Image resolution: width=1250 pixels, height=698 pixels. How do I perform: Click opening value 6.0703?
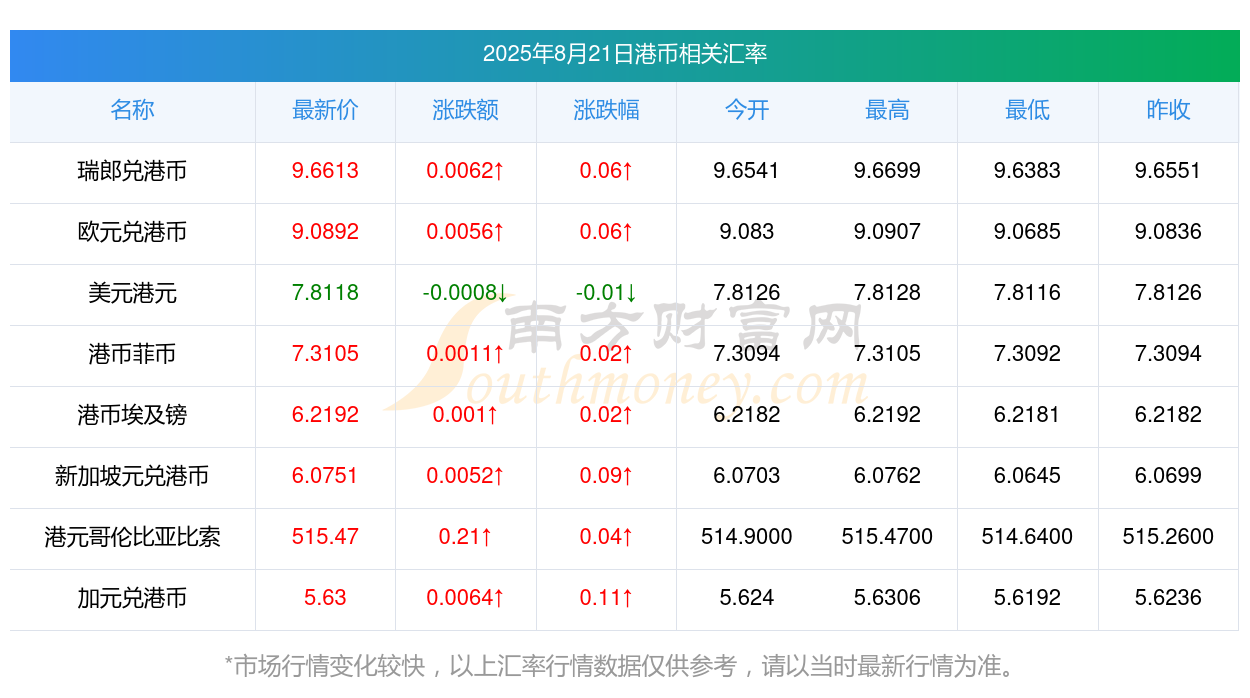747,476
